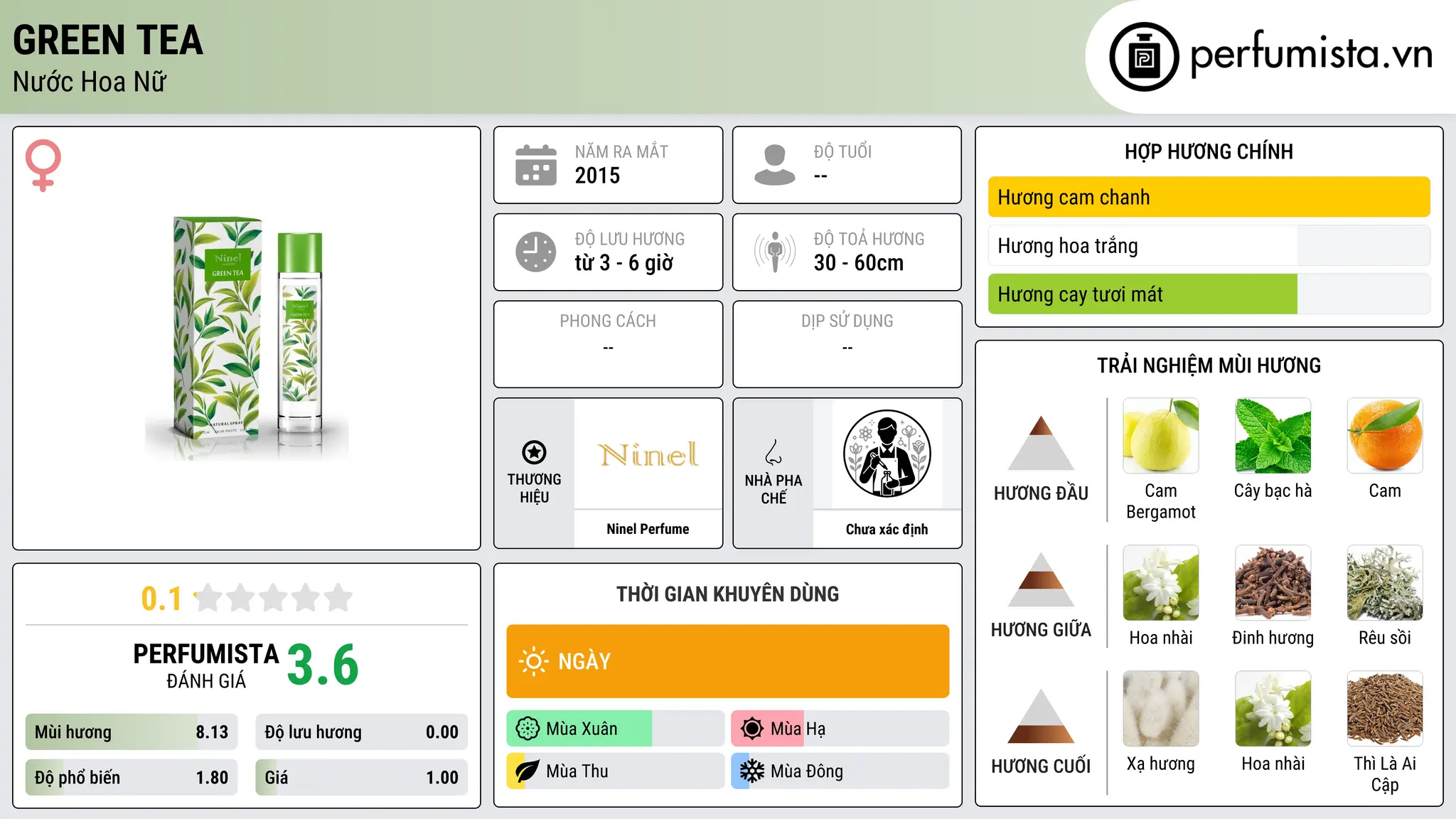Click the Hương đầu pyramid icon
The image size is (1456, 819).
(1041, 443)
